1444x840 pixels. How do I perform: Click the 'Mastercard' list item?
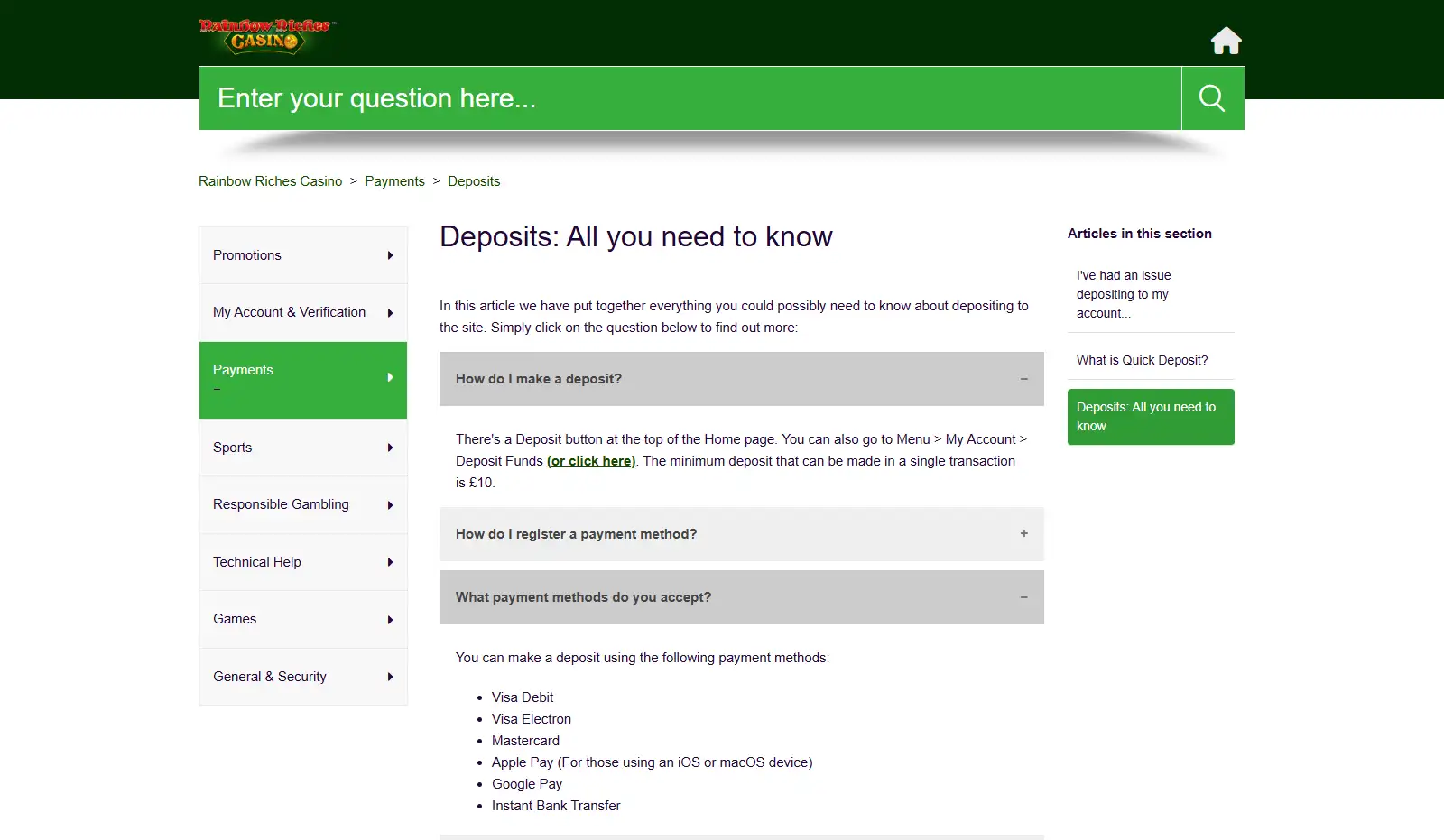coord(525,741)
